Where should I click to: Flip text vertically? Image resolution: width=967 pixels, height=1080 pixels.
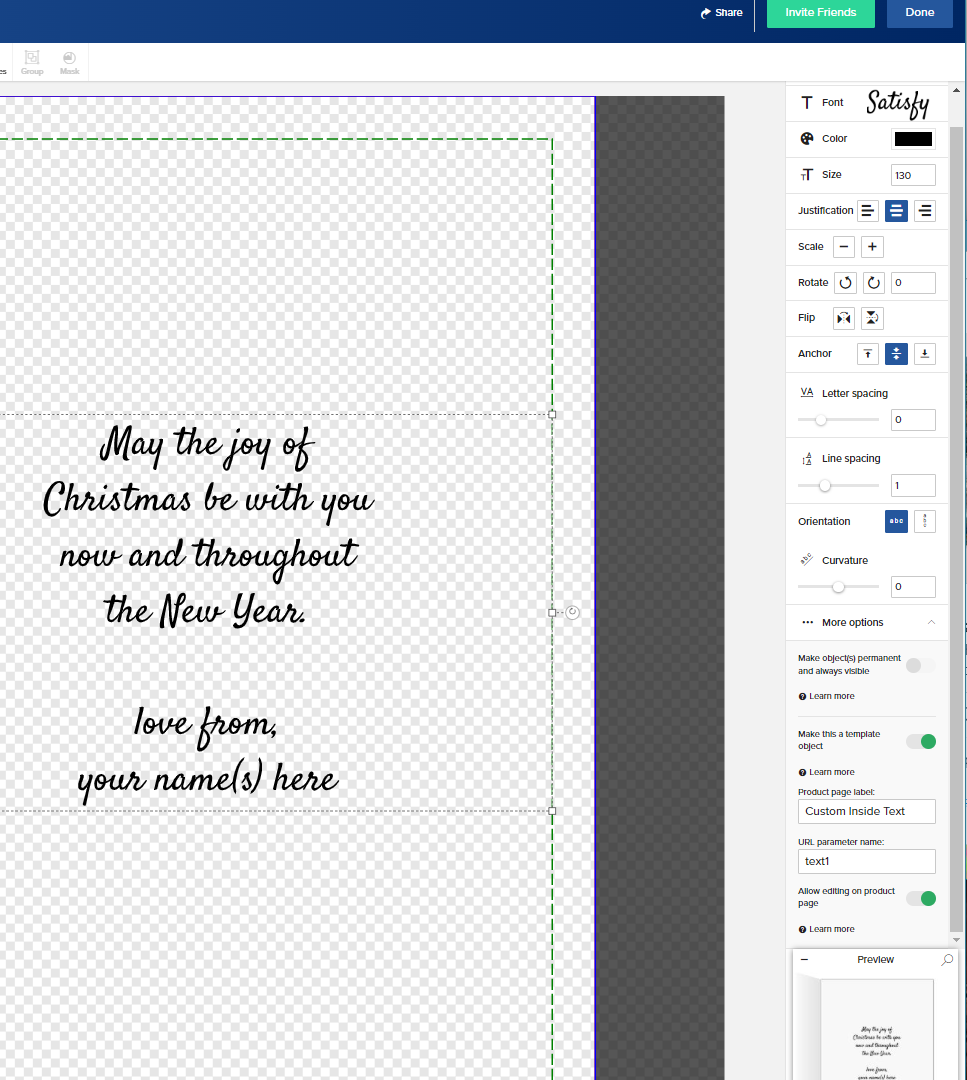click(x=872, y=318)
